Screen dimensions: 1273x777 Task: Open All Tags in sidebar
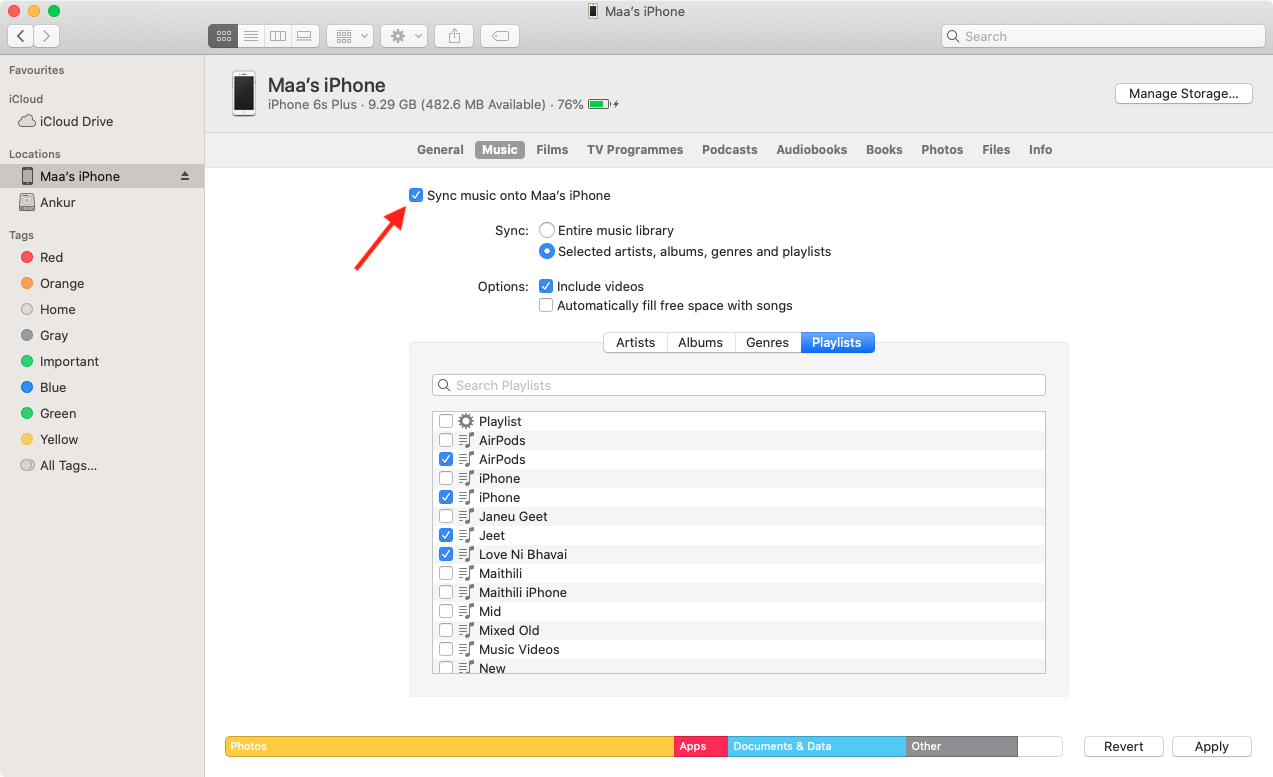coord(68,465)
